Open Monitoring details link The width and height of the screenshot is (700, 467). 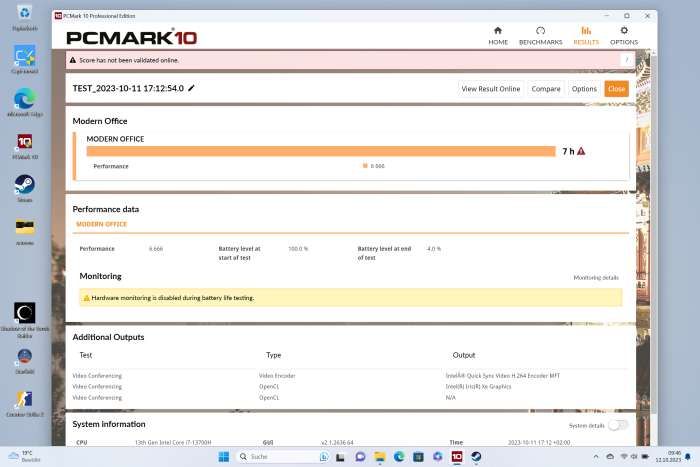[596, 278]
